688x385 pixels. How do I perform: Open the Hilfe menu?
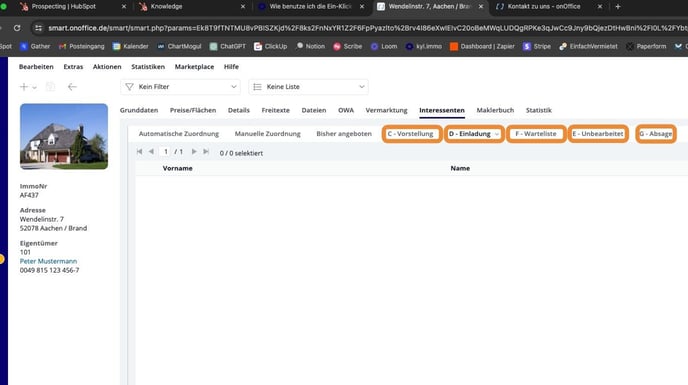pyautogui.click(x=231, y=67)
